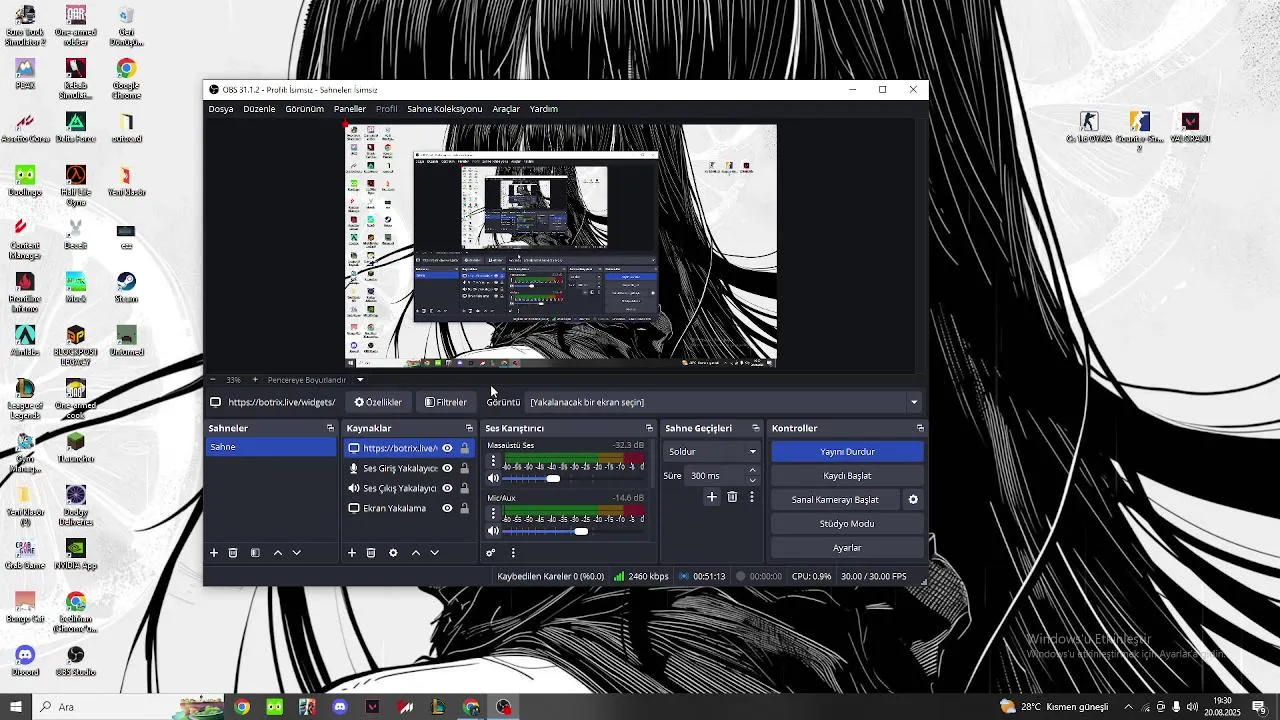
Task: Toggle visibility of Ses Giriş Yakalayıcı
Action: [447, 468]
